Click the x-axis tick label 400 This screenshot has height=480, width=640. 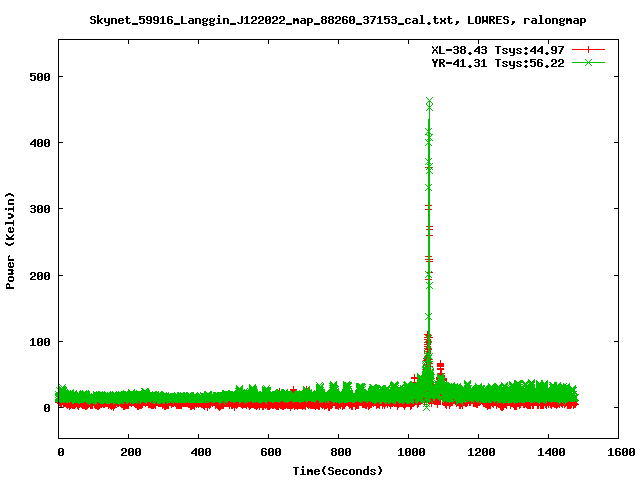(x=201, y=452)
